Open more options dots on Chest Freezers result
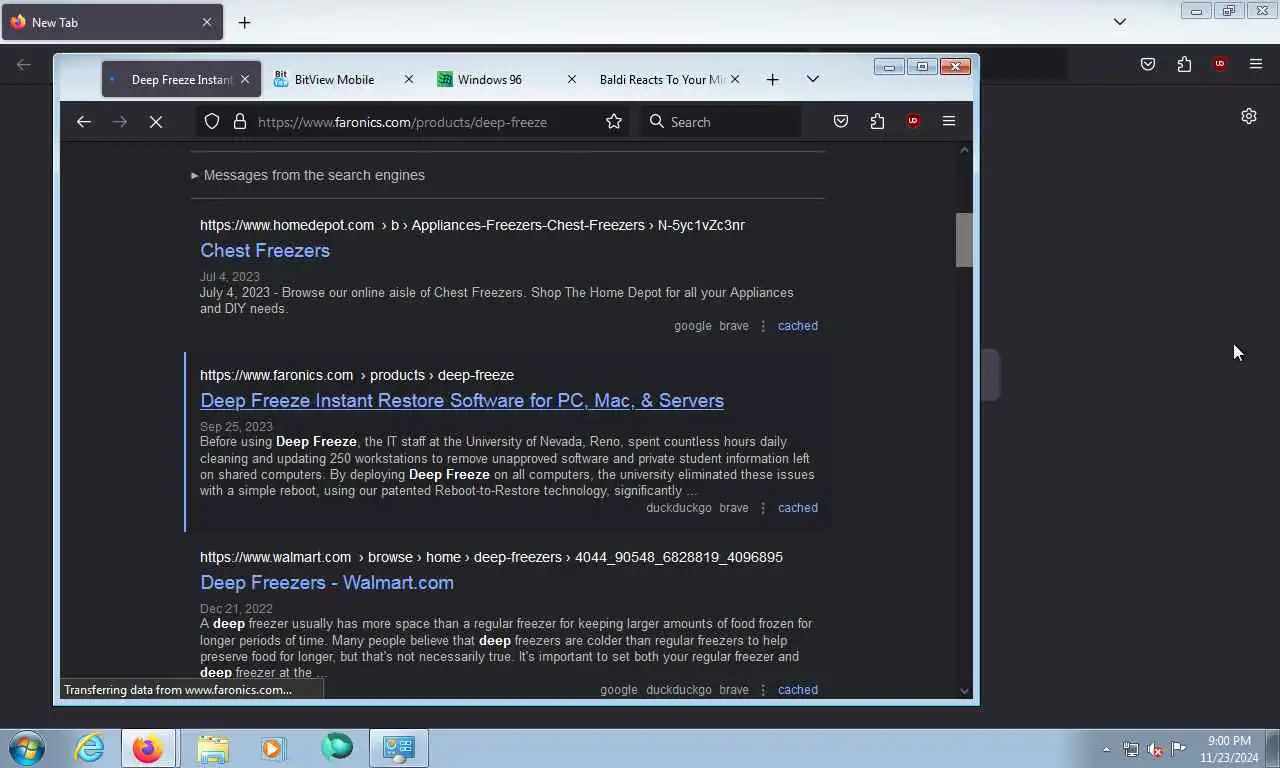The image size is (1280, 768). tap(763, 326)
